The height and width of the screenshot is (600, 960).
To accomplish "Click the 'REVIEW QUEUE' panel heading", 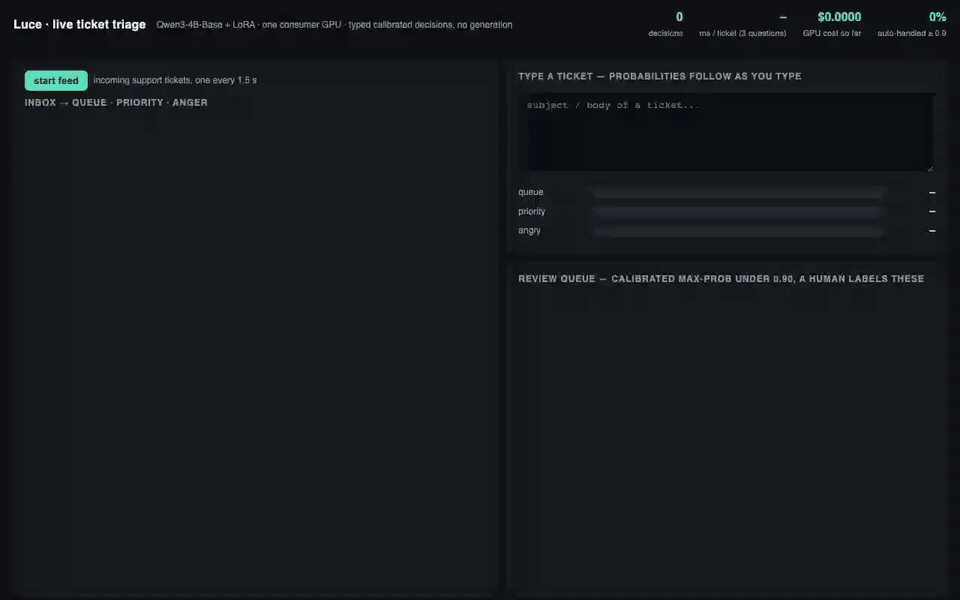I will [721, 279].
